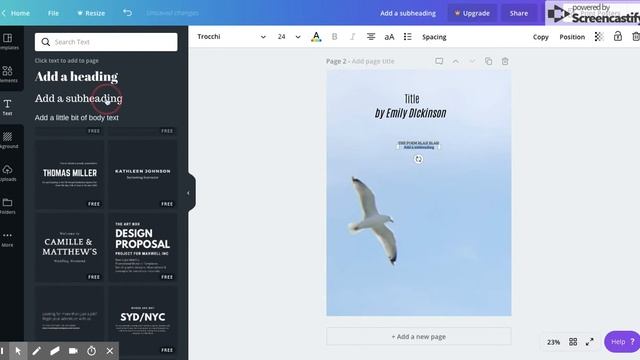Toggle uppercase aA formatting
The width and height of the screenshot is (640, 360).
[389, 37]
